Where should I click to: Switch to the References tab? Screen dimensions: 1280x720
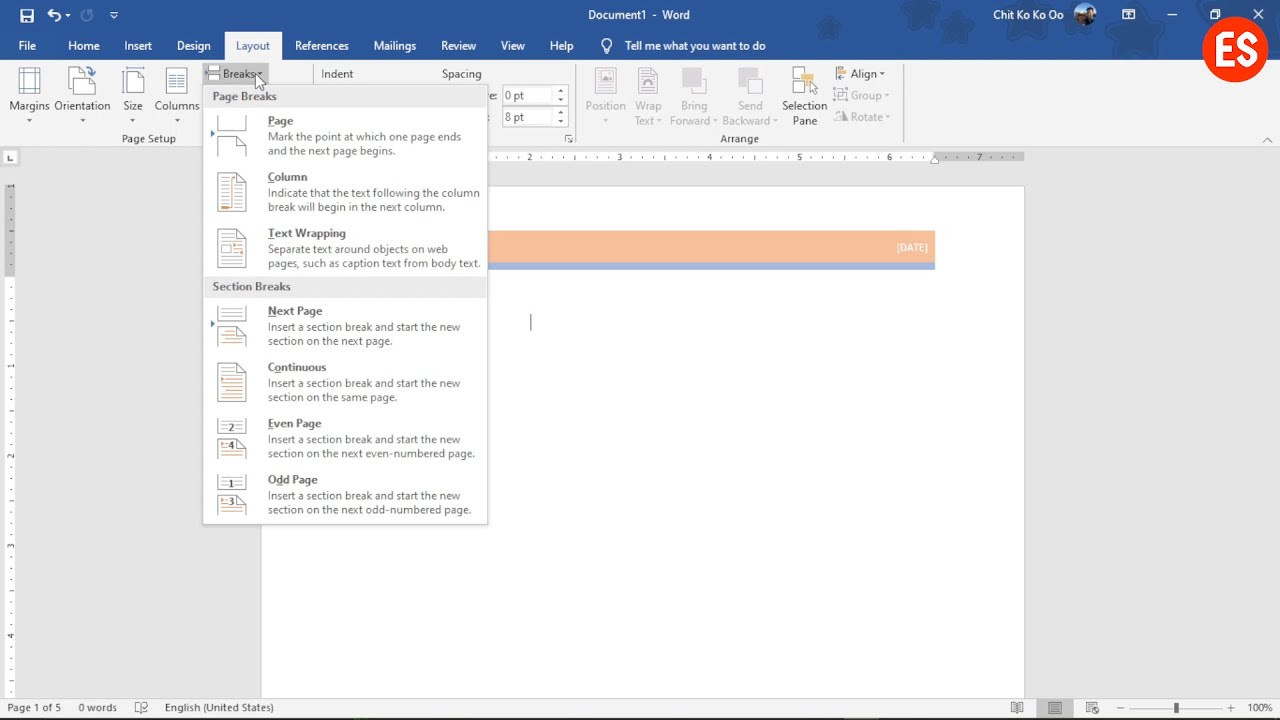point(322,46)
